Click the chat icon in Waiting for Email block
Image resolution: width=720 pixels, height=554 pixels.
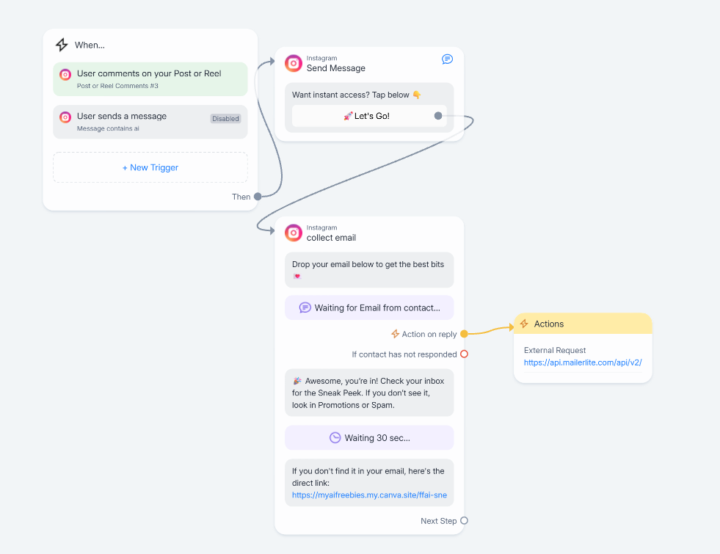(x=305, y=307)
